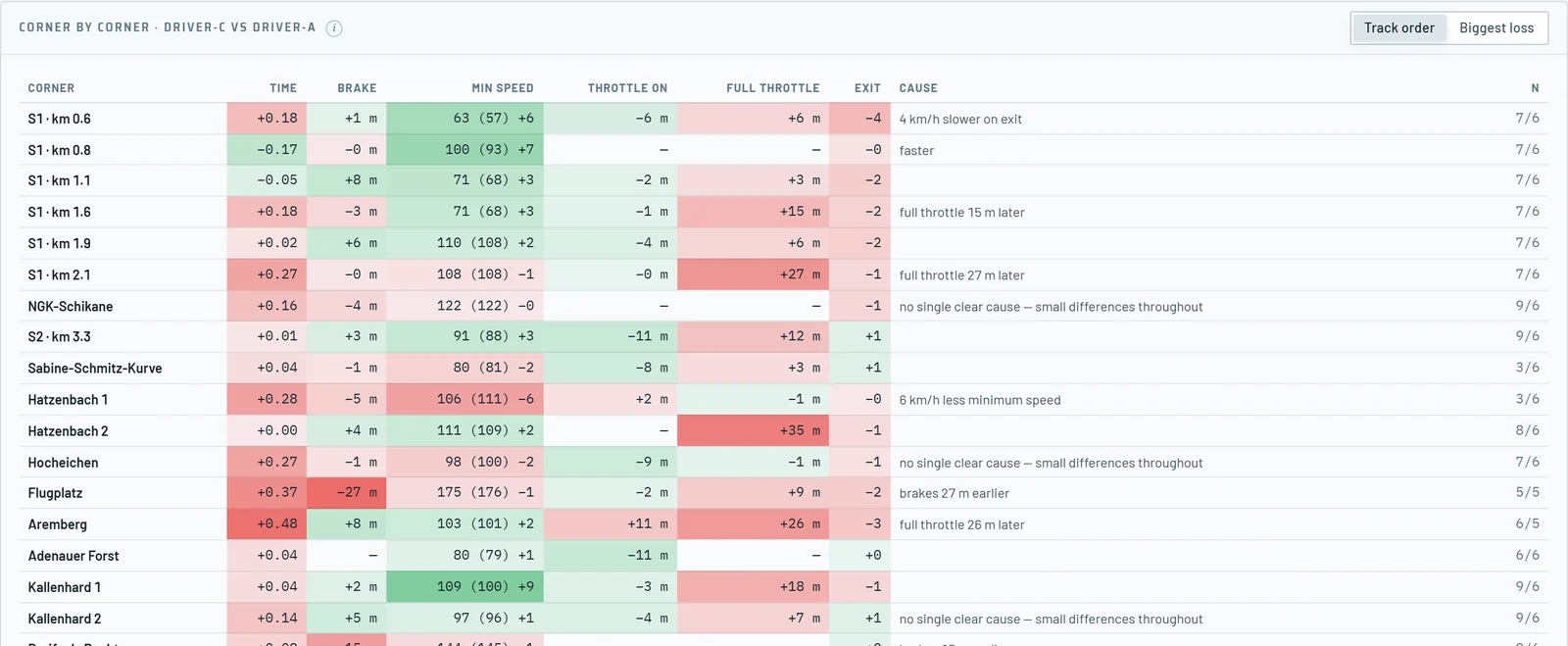
Task: Select the S1 · km 2.1 corner name
Action: point(59,275)
